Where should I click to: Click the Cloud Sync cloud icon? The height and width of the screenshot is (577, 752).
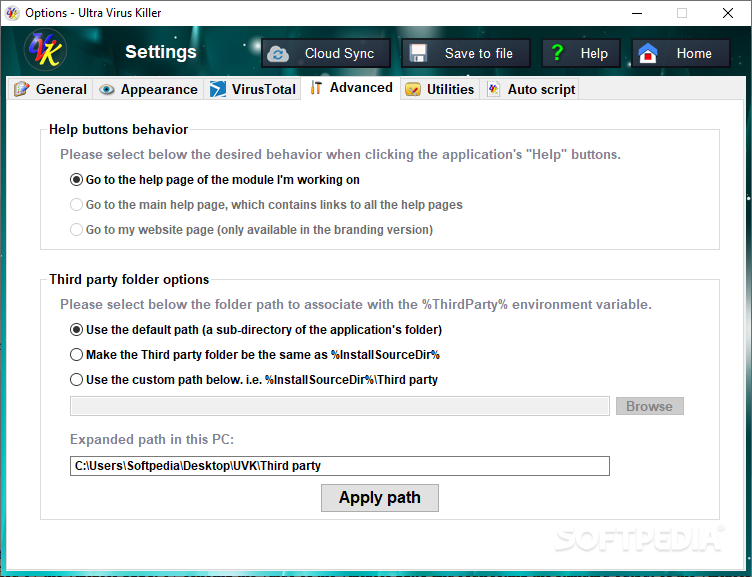pyautogui.click(x=278, y=54)
